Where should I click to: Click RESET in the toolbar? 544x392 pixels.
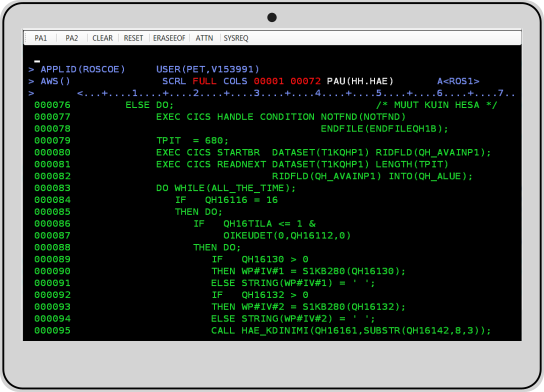pos(133,38)
